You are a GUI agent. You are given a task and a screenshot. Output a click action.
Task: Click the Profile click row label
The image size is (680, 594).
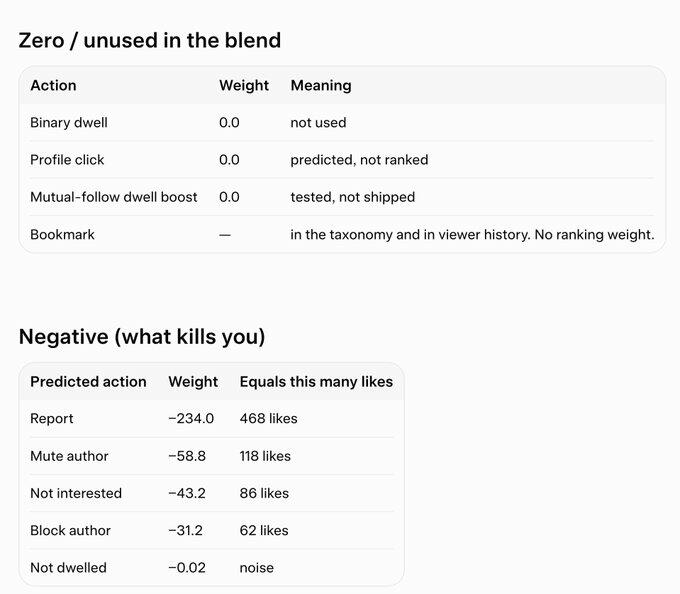coord(67,160)
